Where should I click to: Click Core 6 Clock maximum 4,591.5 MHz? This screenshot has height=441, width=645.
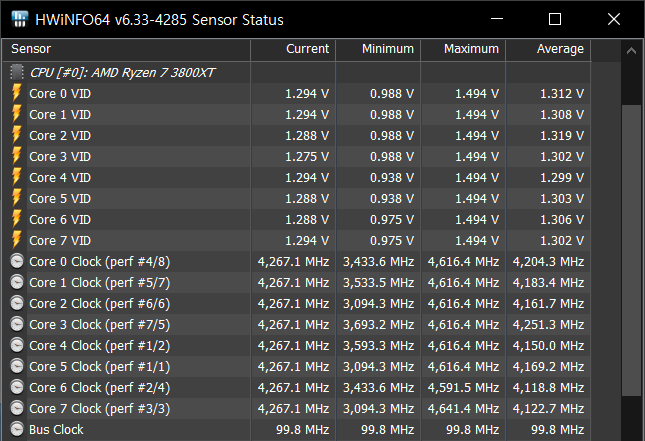(463, 388)
